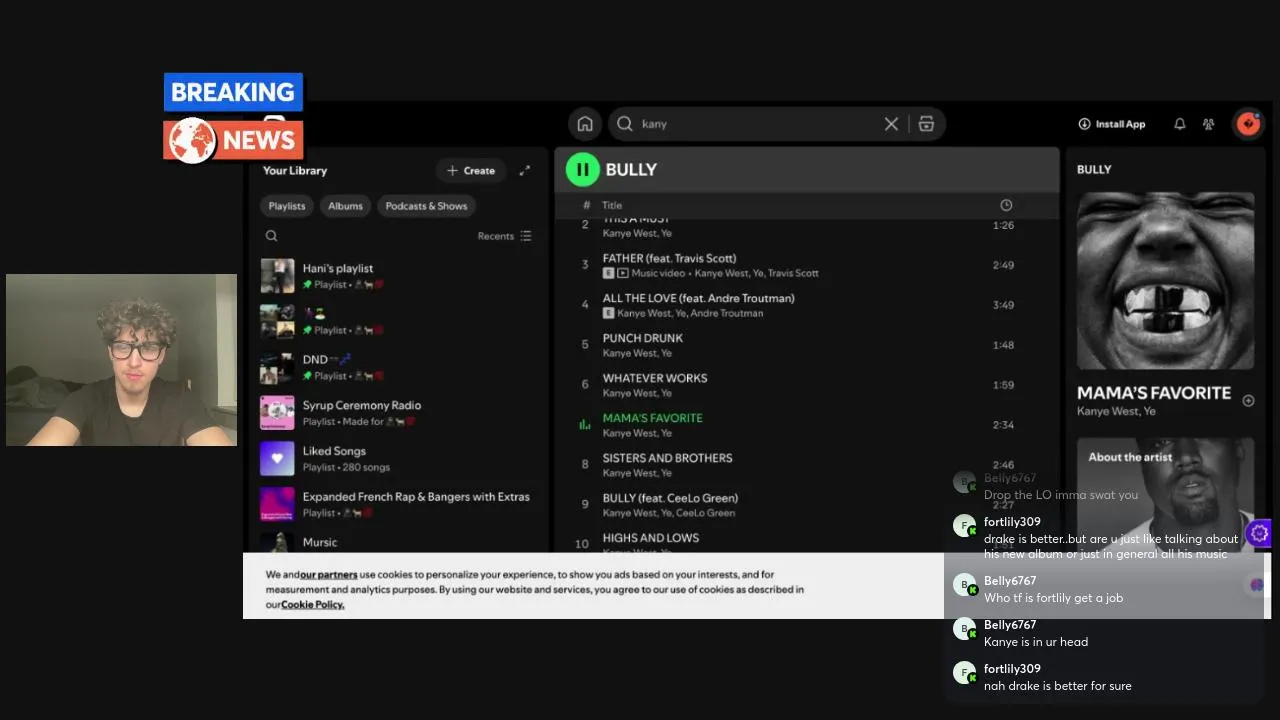Image resolution: width=1280 pixels, height=720 pixels.
Task: Click the Title column header
Action: coord(612,205)
